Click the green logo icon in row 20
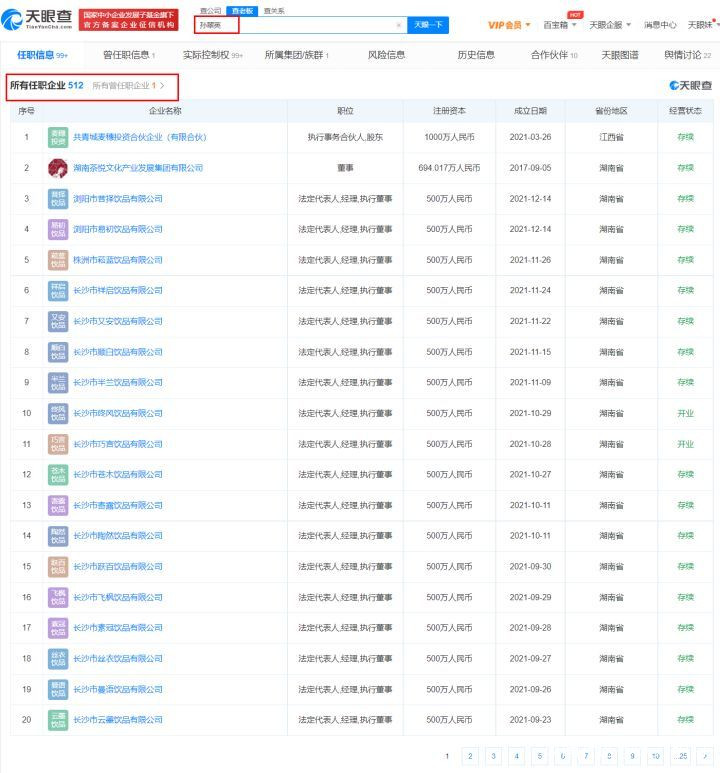 (58, 720)
